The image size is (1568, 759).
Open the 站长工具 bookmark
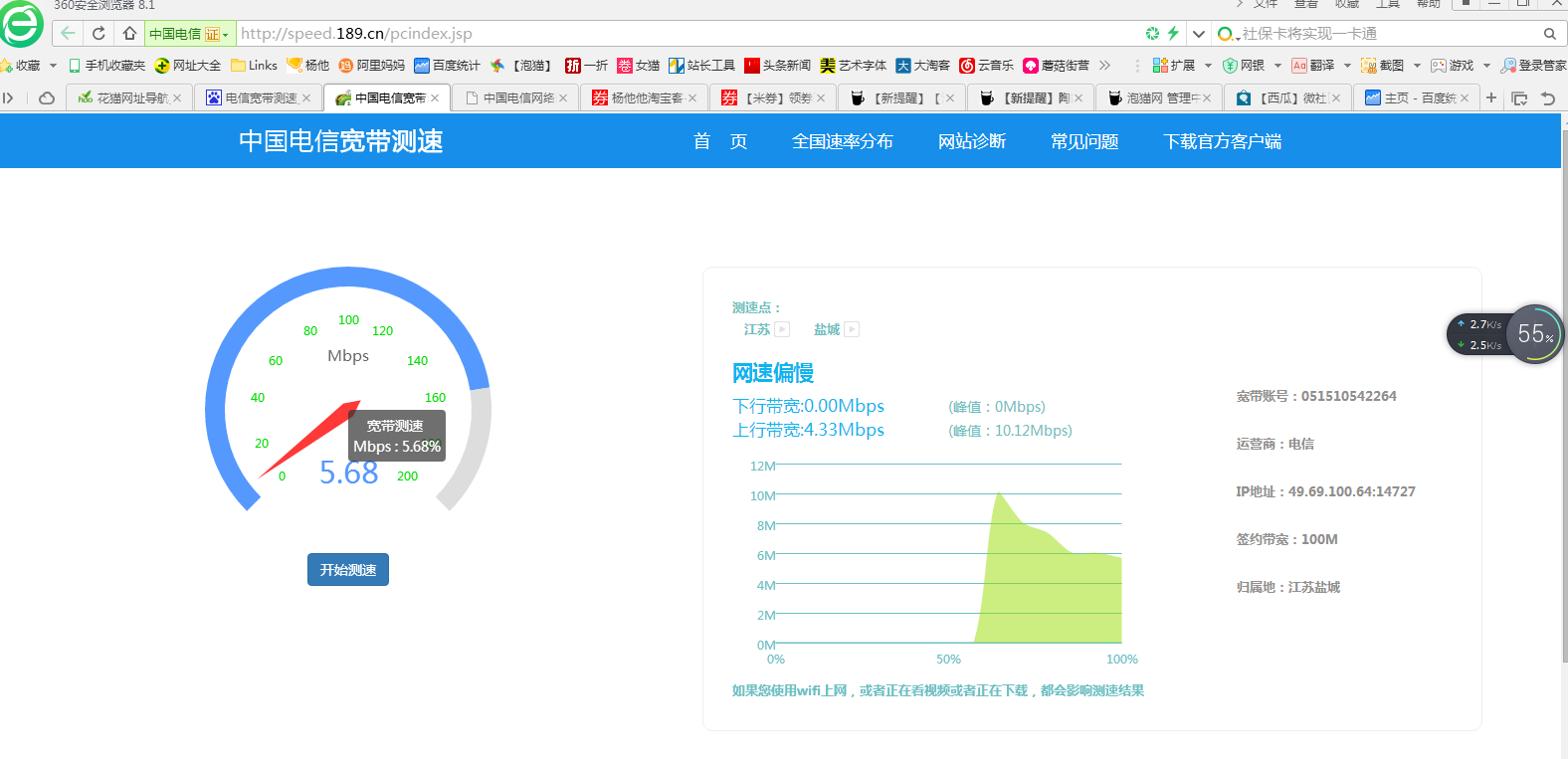tap(701, 66)
